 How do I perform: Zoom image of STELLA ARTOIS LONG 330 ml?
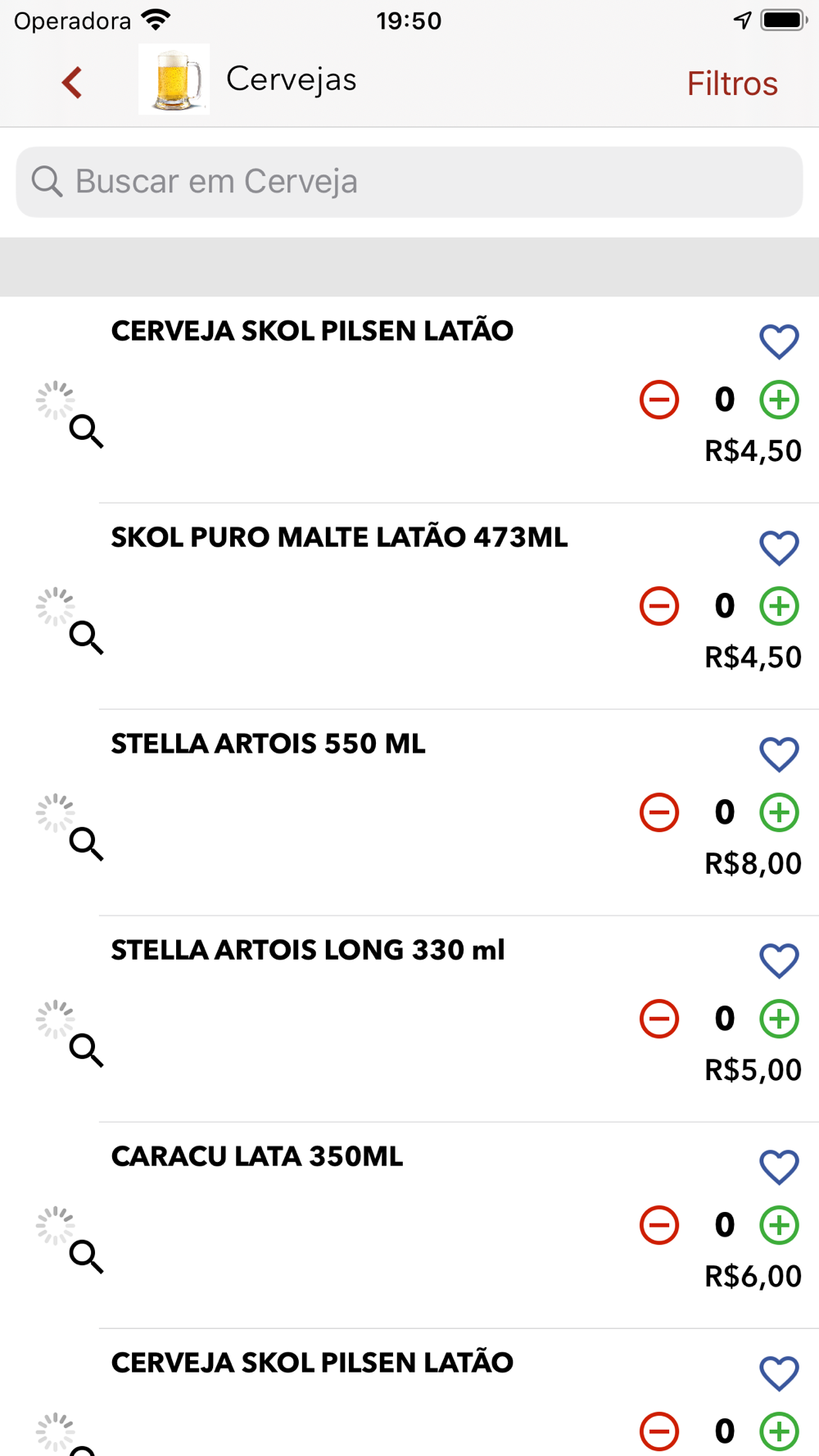click(86, 1050)
